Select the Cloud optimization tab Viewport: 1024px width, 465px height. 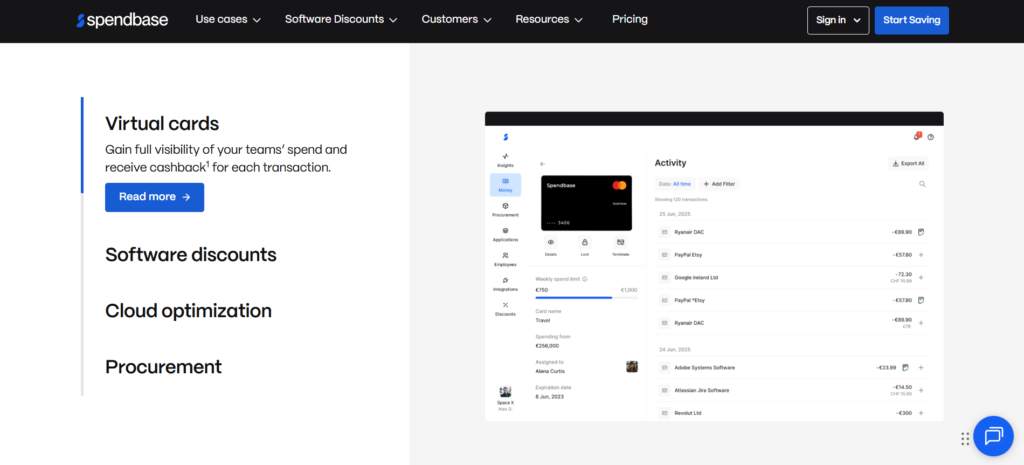(x=188, y=311)
